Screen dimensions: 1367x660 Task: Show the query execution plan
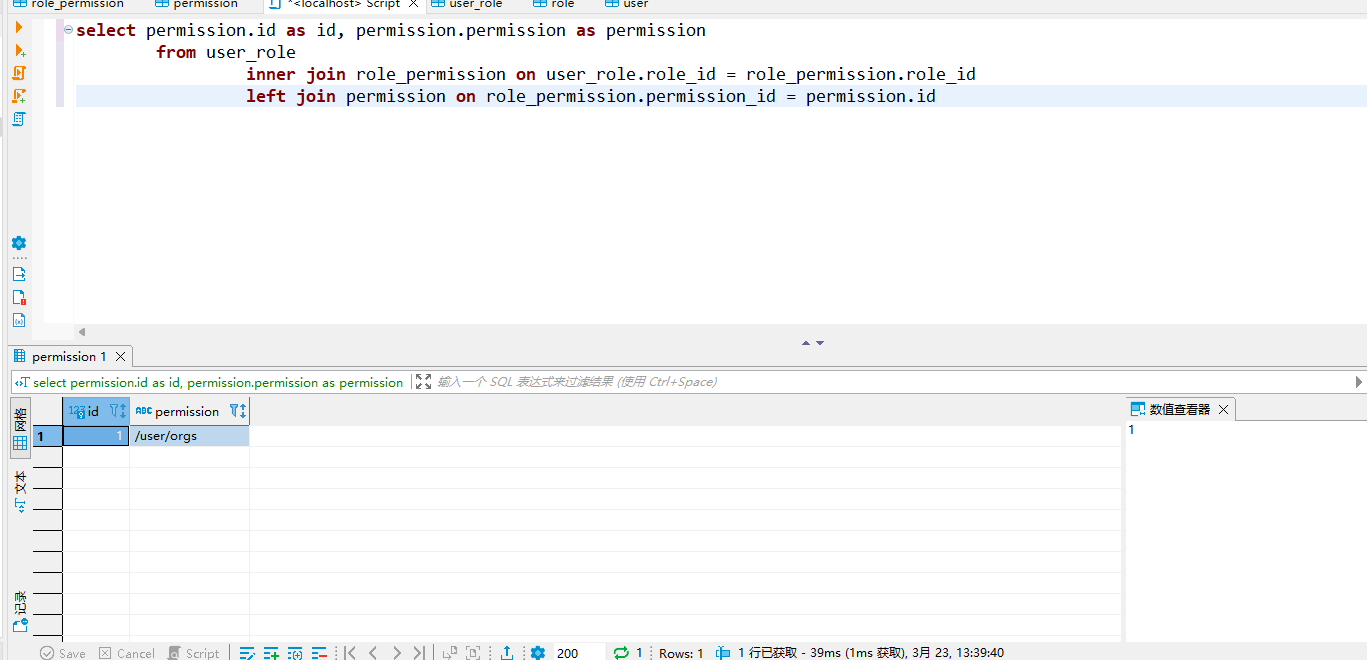tap(19, 119)
